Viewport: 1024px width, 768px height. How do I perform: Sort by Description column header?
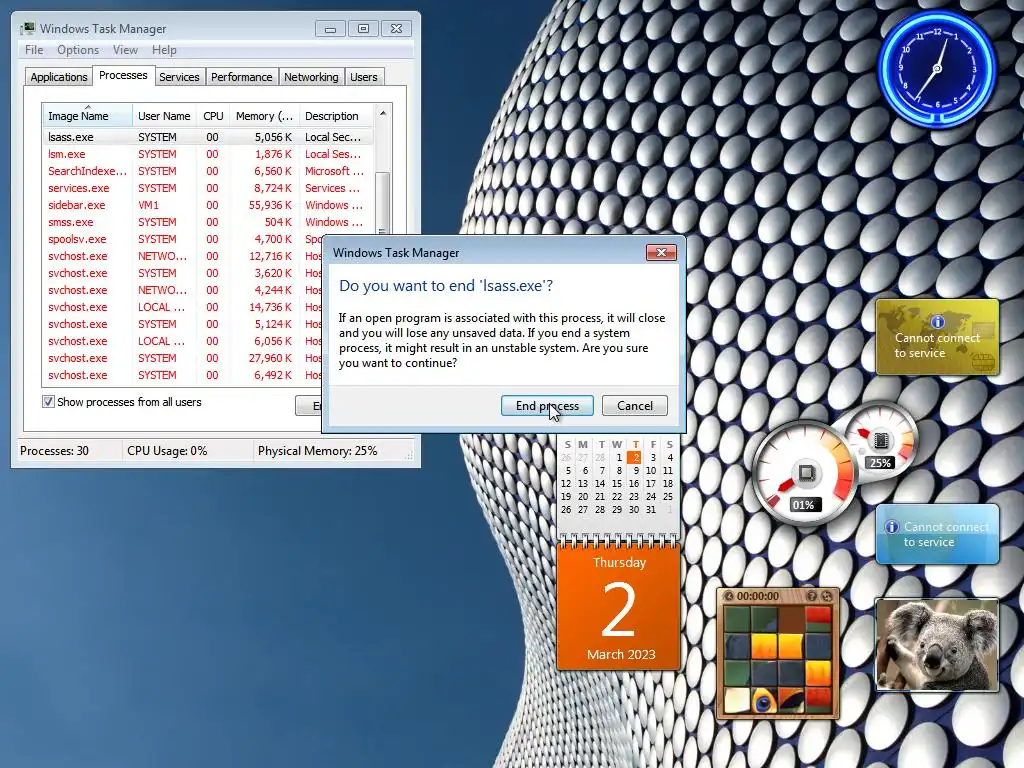[x=336, y=116]
